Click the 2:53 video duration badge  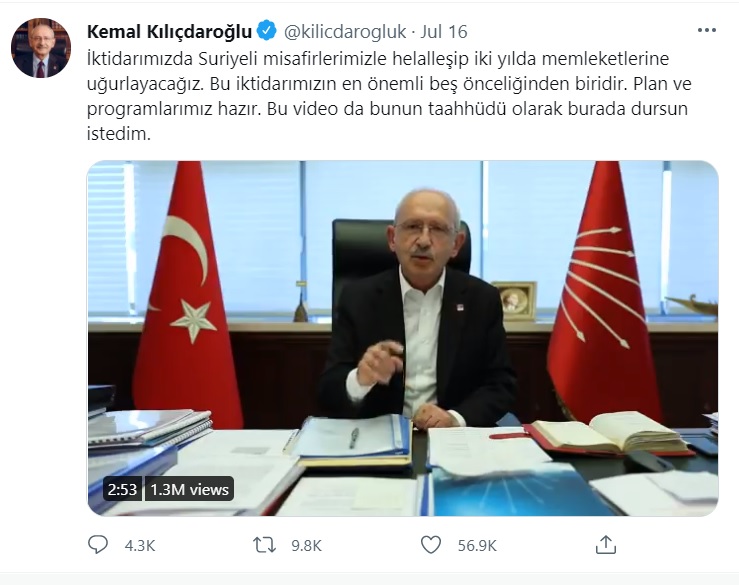(x=122, y=489)
